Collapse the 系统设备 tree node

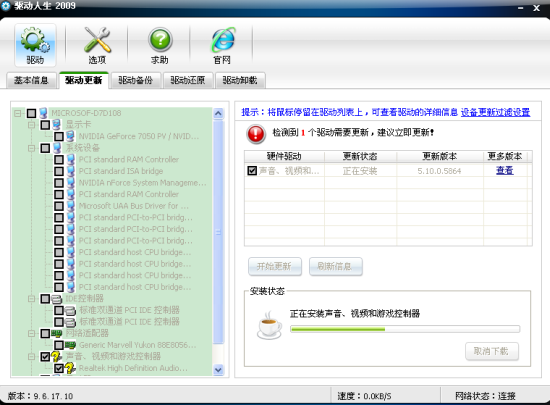pos(31,148)
